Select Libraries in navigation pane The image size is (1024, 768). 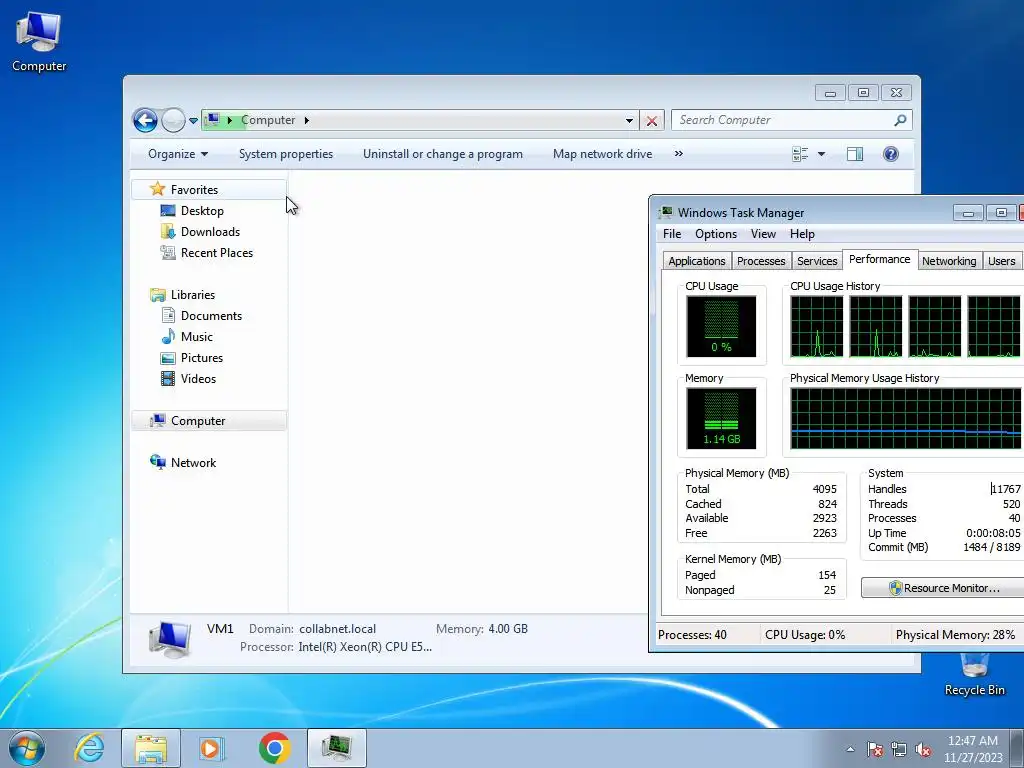pos(192,295)
